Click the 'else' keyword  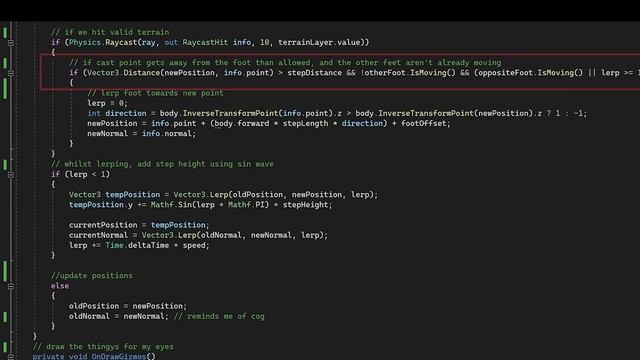tap(60, 286)
